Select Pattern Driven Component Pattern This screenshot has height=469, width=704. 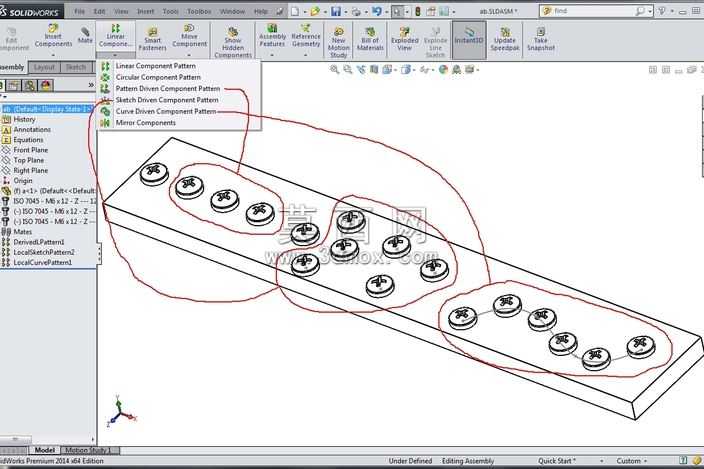[167, 88]
